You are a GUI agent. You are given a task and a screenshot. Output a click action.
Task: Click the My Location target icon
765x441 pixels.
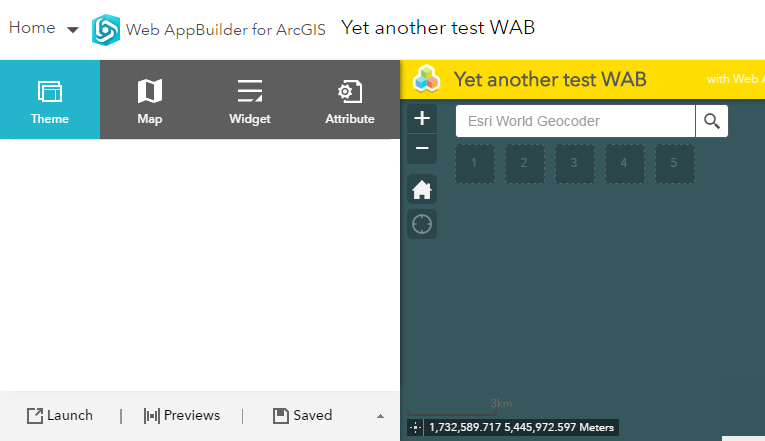(422, 223)
